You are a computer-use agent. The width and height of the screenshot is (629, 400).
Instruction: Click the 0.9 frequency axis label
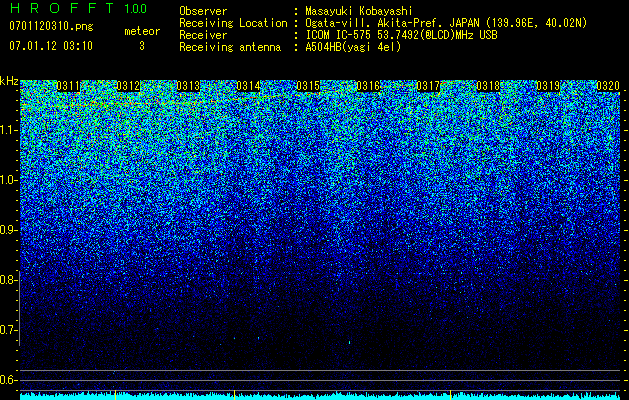click(8, 230)
